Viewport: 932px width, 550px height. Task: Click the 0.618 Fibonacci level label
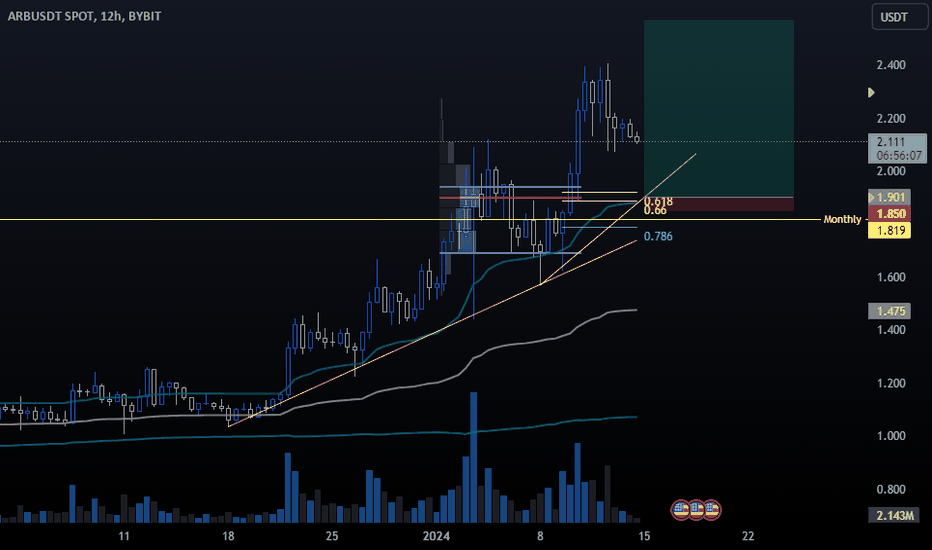click(659, 202)
